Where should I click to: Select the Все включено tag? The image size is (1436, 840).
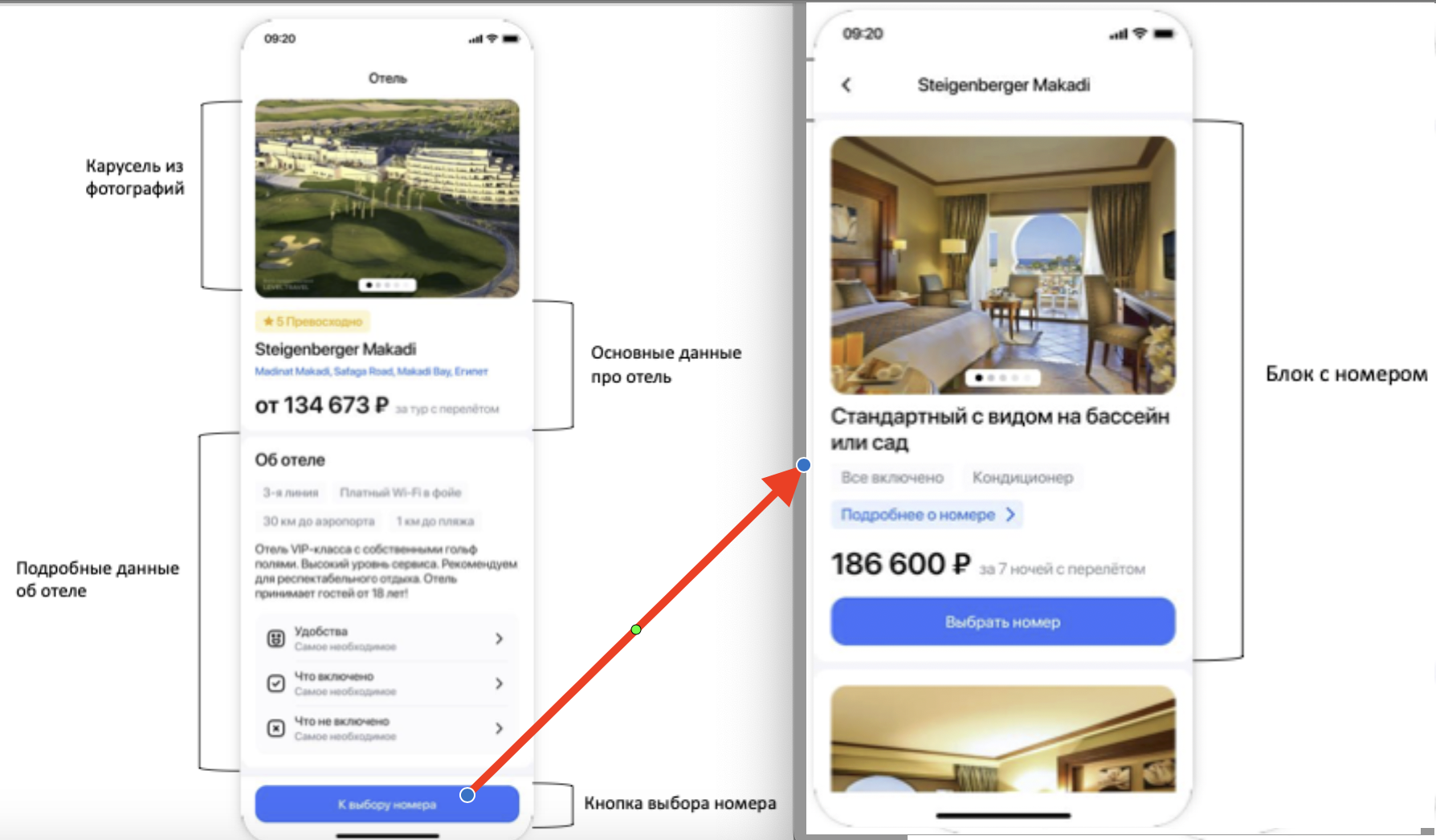[891, 478]
